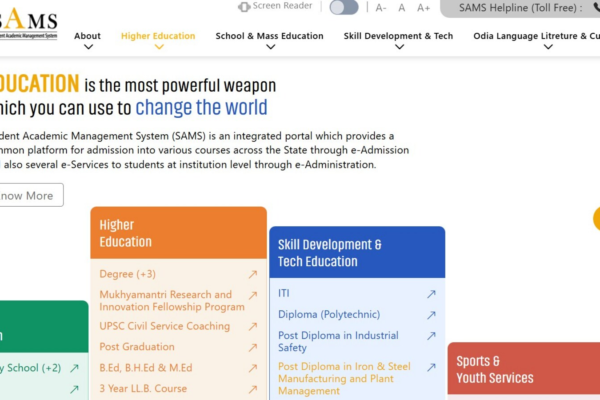The width and height of the screenshot is (600, 400).
Task: Open Post Diploma in Industrial Safety link
Action: 338,342
